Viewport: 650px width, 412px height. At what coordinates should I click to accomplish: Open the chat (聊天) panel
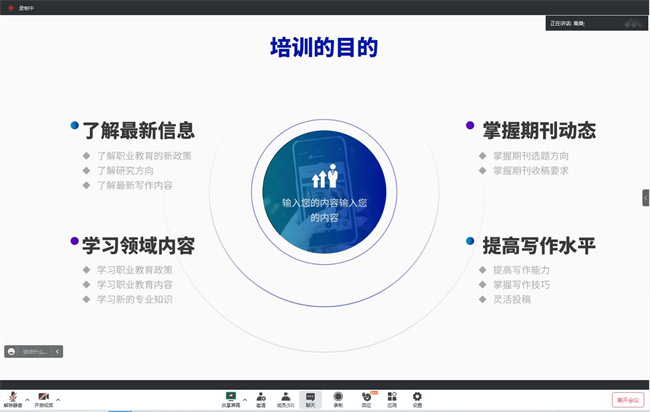(x=310, y=400)
